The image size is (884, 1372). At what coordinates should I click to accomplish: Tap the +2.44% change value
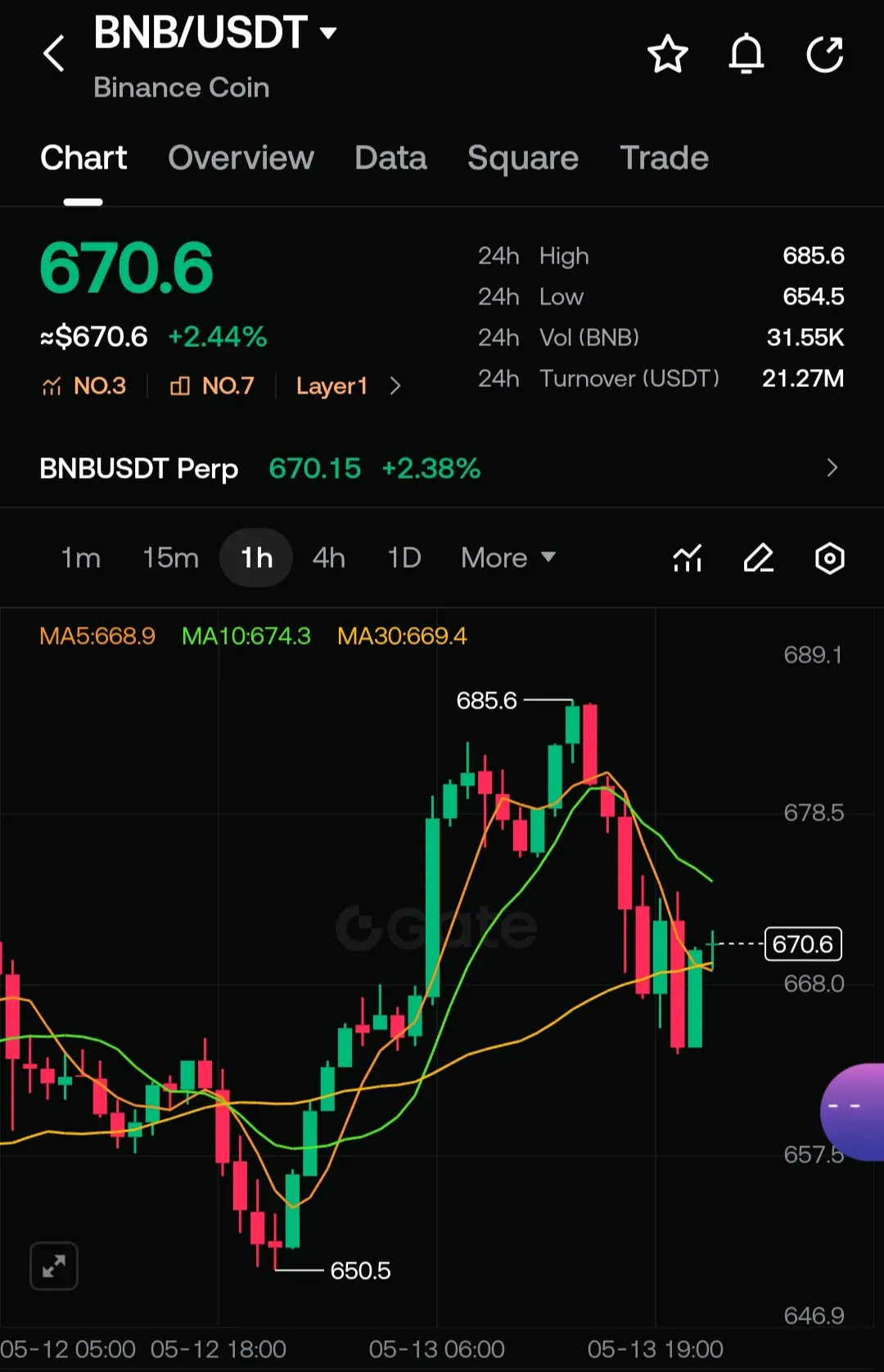(x=218, y=336)
